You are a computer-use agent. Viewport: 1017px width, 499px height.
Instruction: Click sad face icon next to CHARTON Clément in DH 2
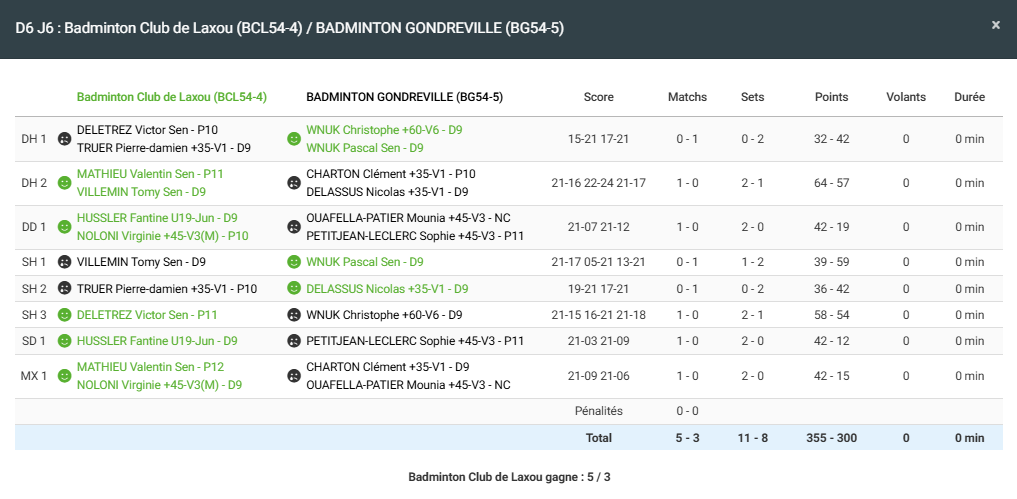coord(294,183)
